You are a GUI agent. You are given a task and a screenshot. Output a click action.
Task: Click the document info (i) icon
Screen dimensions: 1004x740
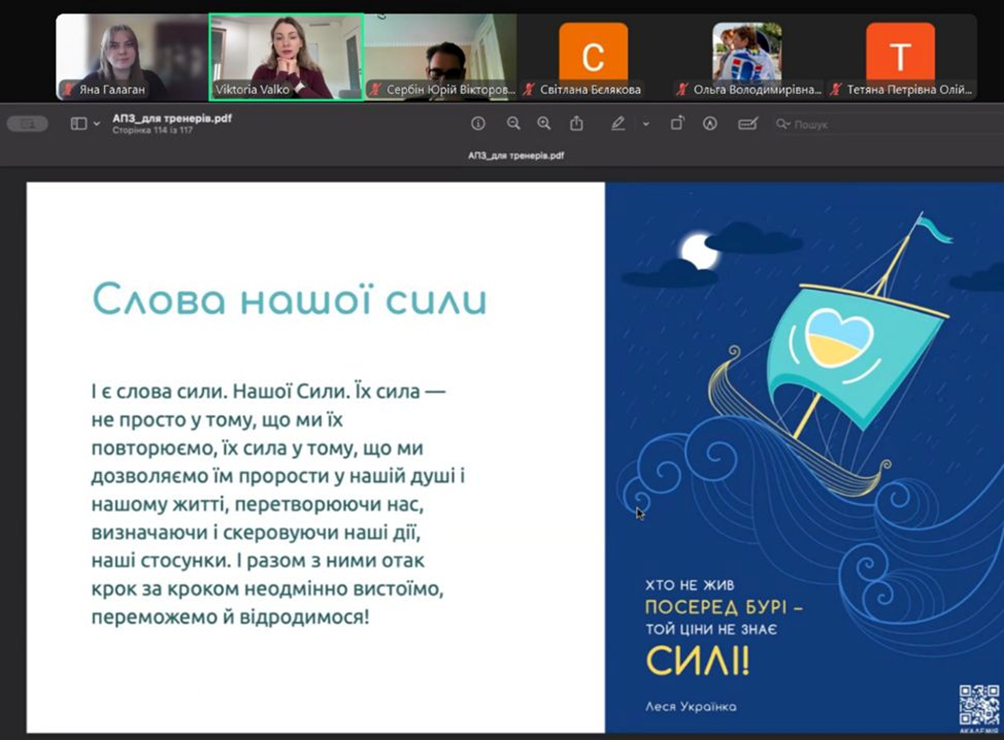pyautogui.click(x=478, y=124)
